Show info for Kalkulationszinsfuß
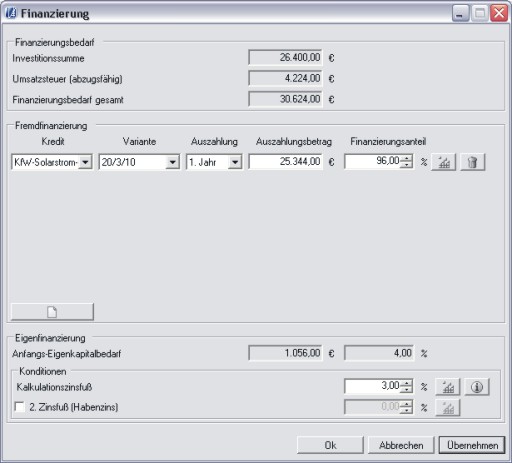The width and height of the screenshot is (512, 463). coord(477,387)
